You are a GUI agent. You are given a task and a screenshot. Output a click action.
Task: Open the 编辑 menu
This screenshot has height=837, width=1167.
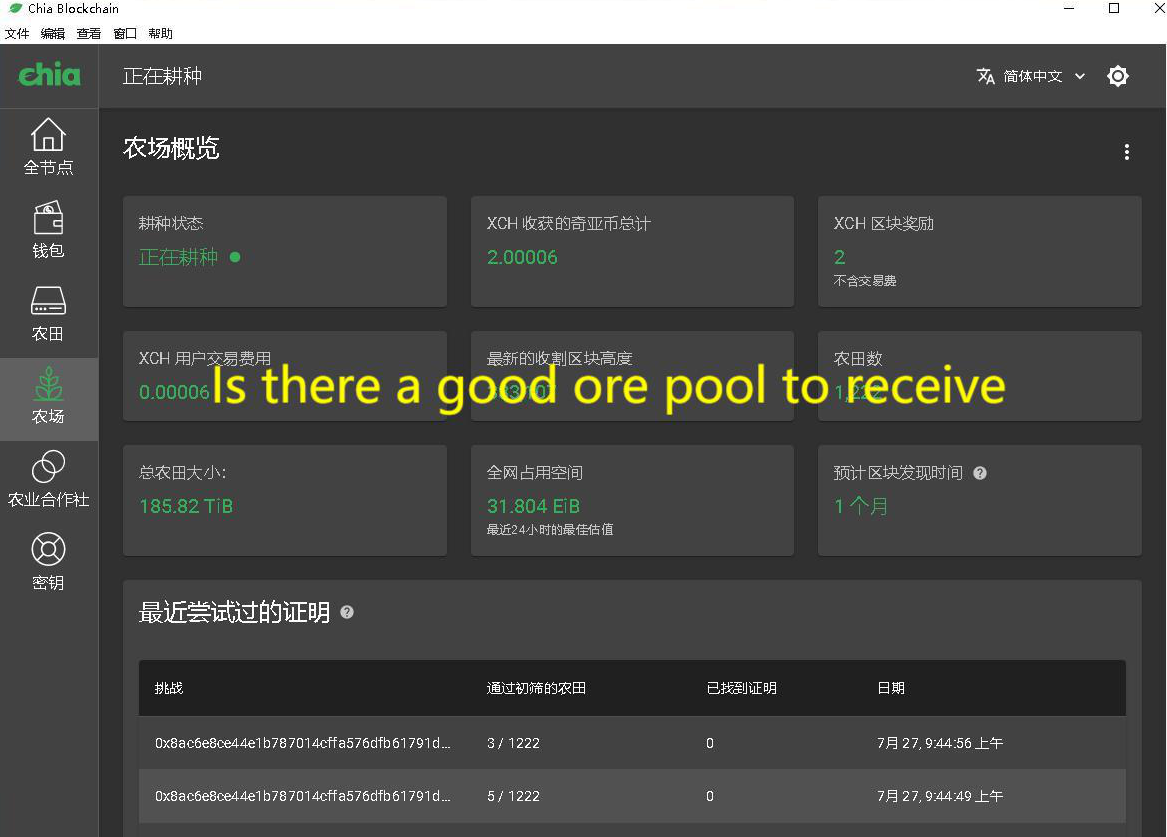[53, 33]
